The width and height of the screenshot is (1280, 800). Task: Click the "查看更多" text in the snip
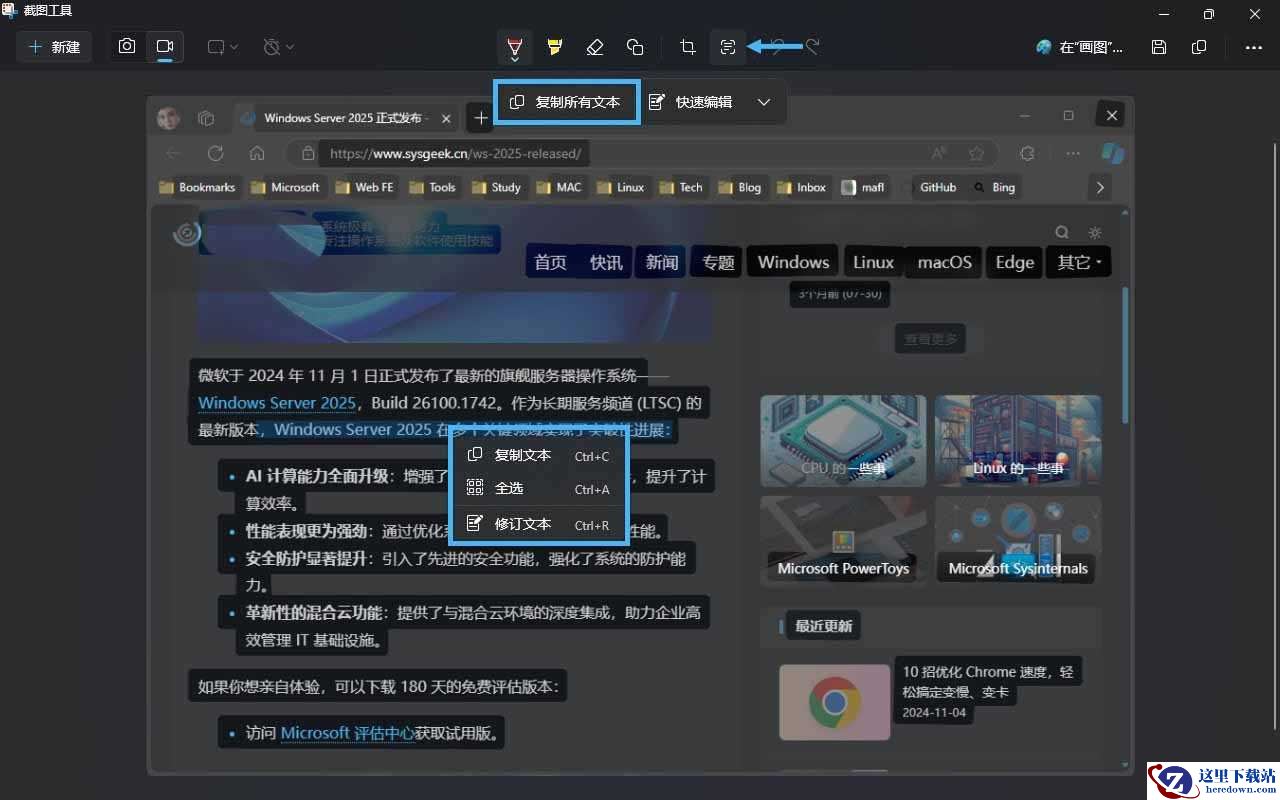click(x=931, y=340)
